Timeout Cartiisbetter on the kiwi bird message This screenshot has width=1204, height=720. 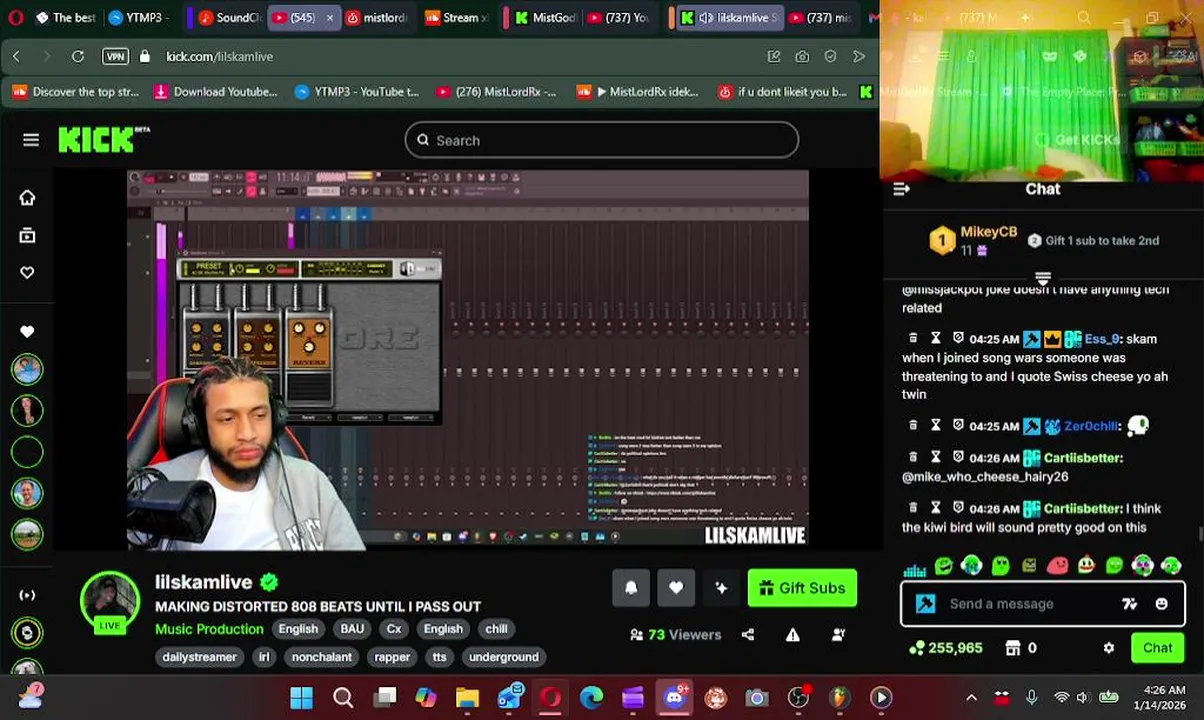(936, 508)
